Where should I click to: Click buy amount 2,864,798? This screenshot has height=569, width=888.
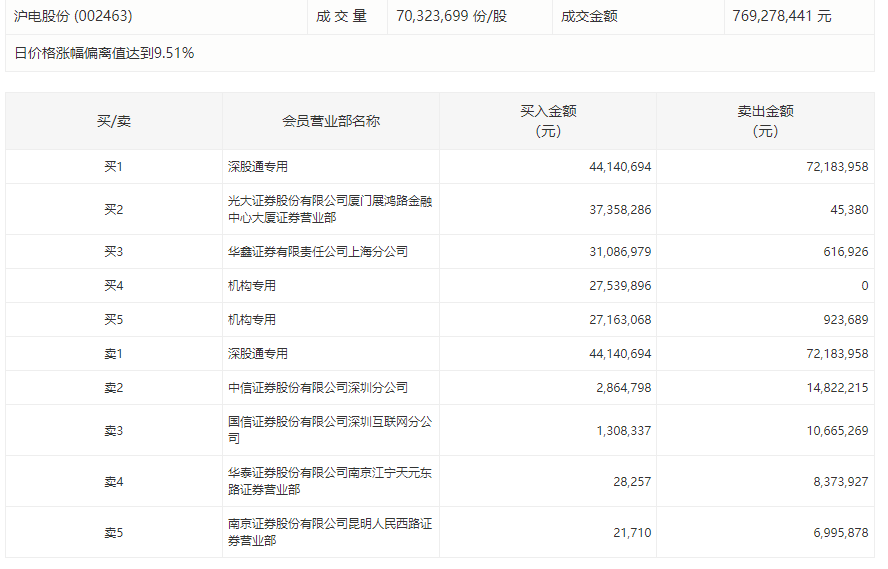tap(624, 387)
